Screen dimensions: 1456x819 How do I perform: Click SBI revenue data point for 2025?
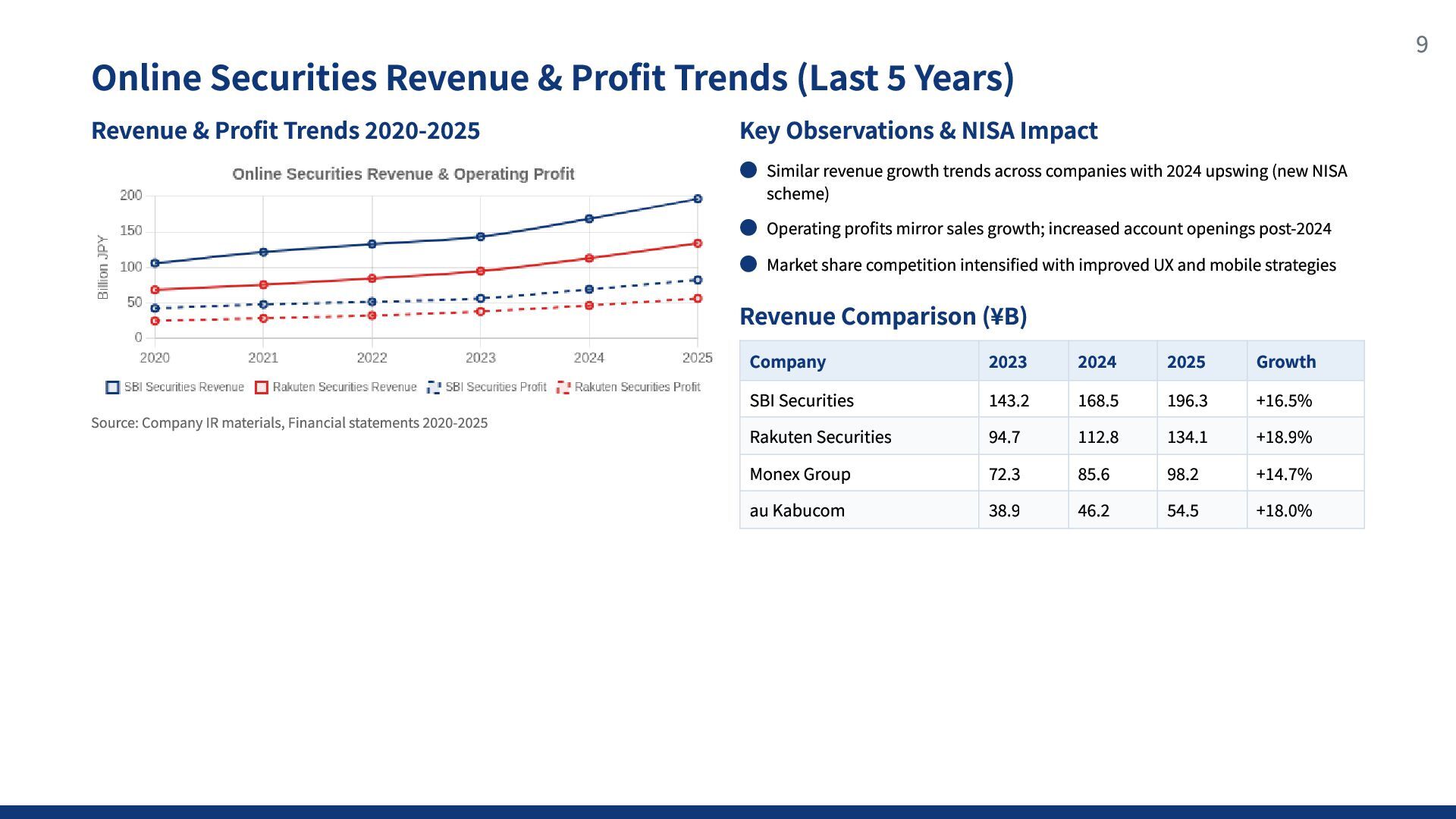pos(698,199)
